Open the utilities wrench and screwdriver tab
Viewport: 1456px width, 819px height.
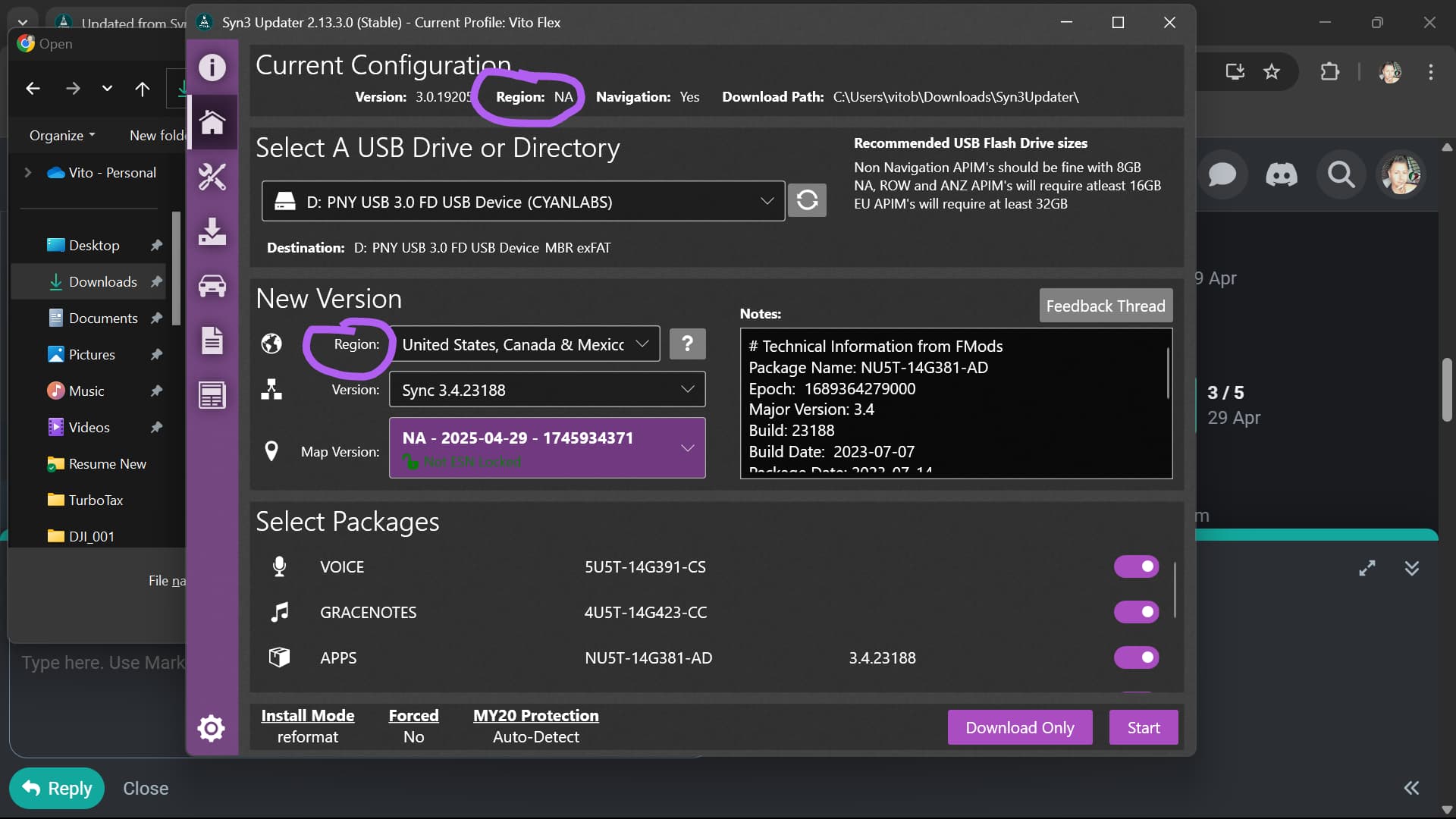click(x=212, y=177)
